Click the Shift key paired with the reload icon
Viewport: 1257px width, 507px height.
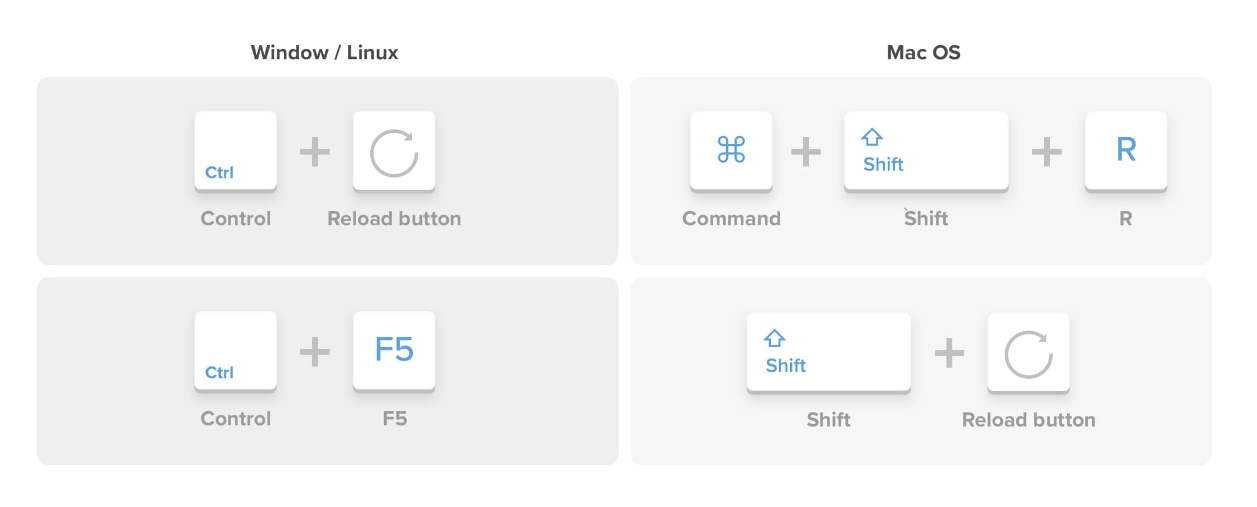(828, 353)
